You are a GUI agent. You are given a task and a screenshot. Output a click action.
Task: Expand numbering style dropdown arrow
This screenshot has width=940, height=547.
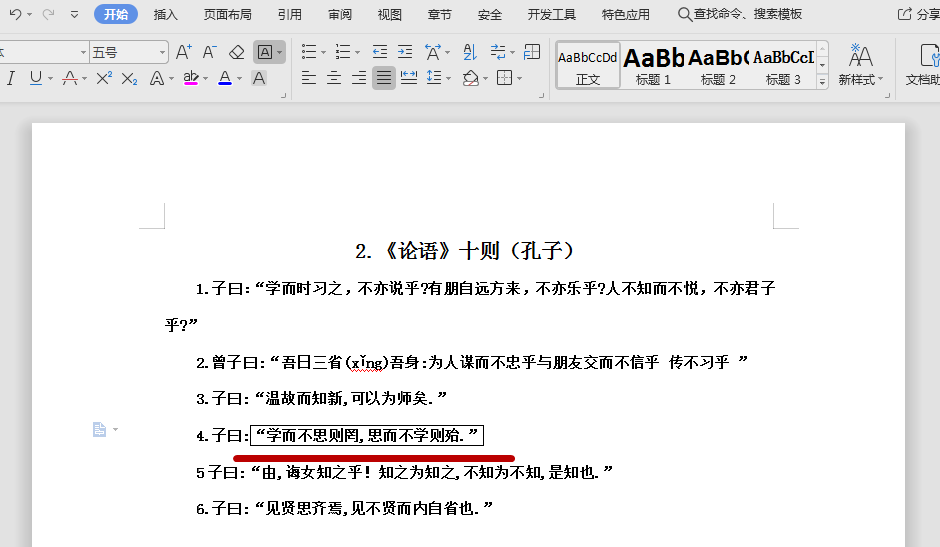[357, 53]
